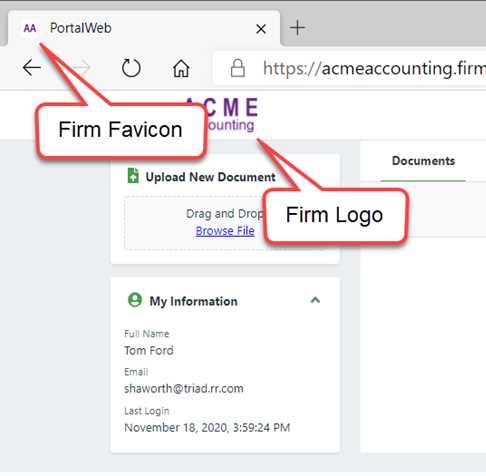The height and width of the screenshot is (476, 486).
Task: Click the My Information heading
Action: (x=193, y=301)
